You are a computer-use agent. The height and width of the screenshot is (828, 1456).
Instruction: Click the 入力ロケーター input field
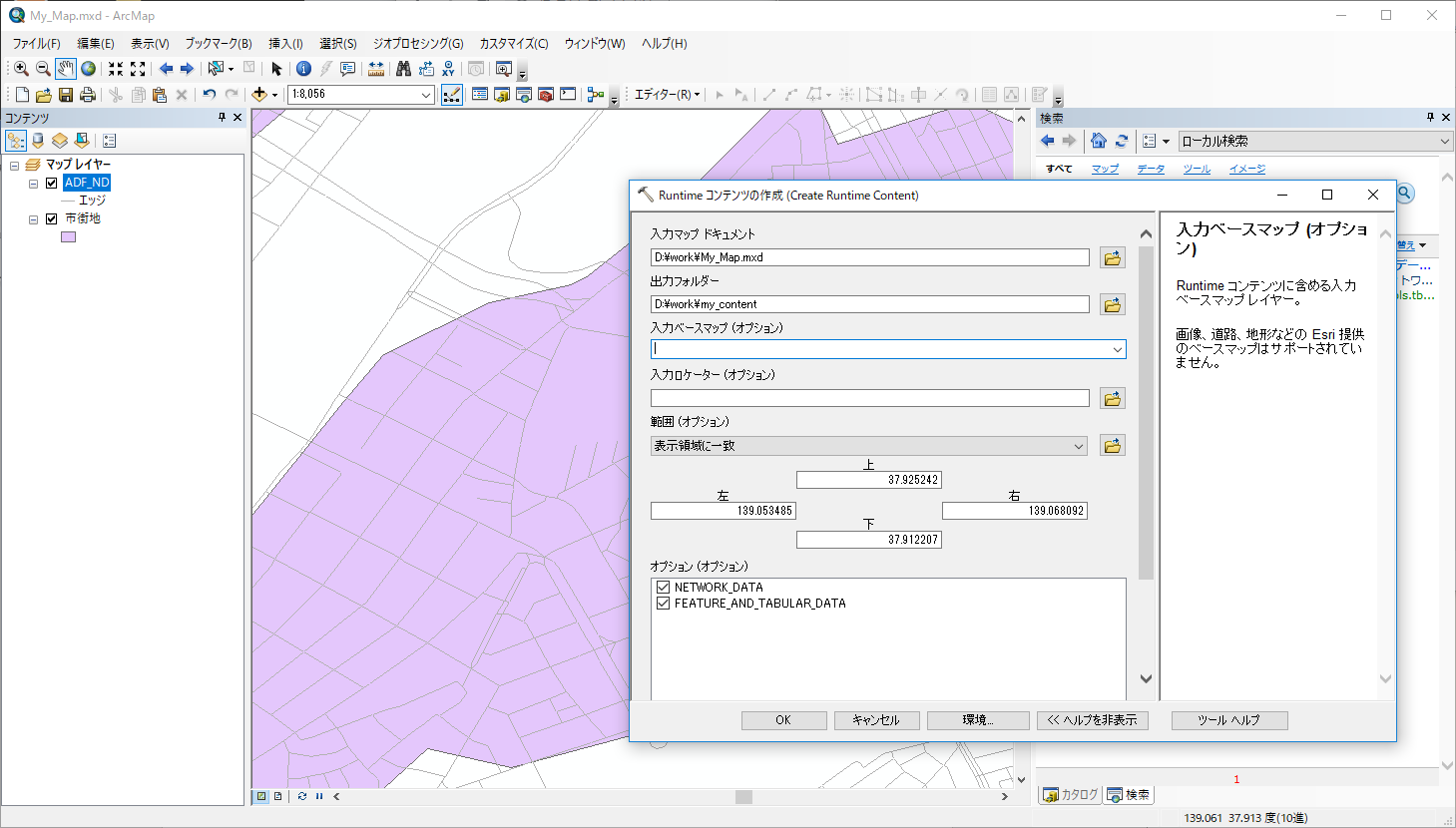(869, 398)
